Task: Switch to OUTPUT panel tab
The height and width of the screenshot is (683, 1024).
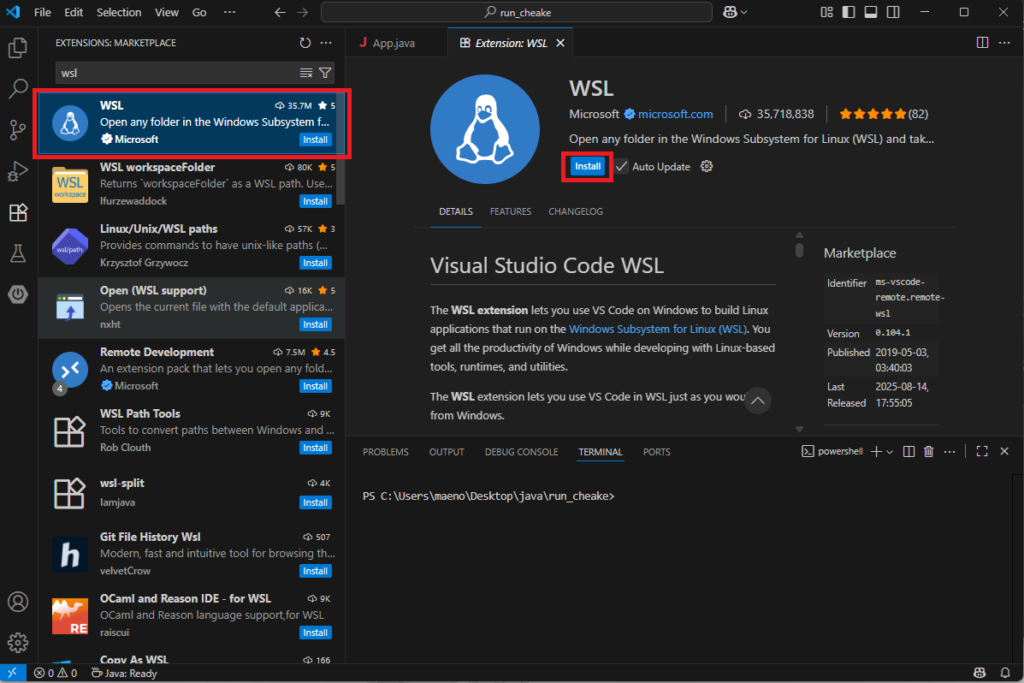Action: tap(447, 452)
